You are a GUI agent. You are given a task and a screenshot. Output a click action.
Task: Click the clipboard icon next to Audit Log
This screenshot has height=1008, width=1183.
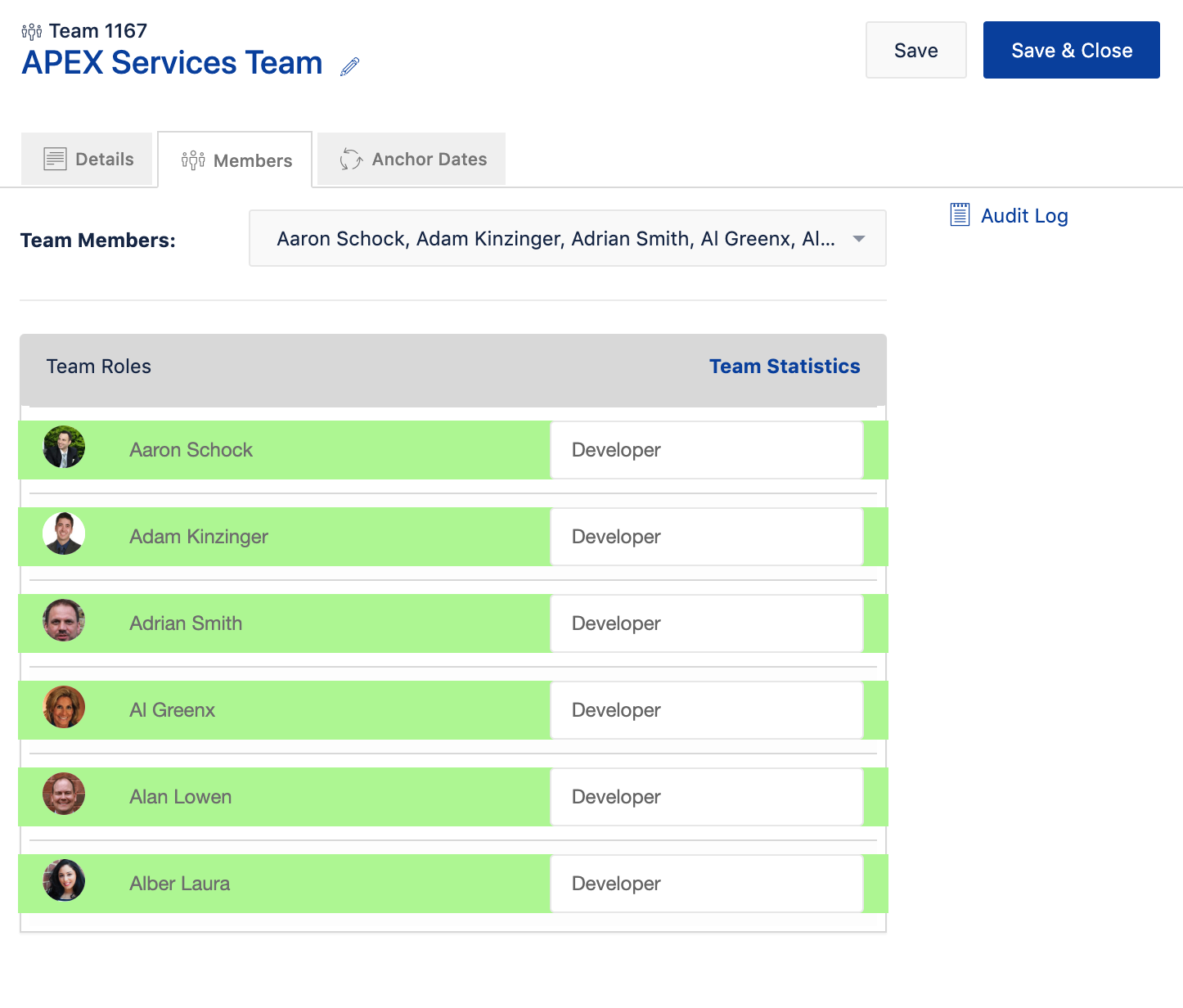(959, 214)
